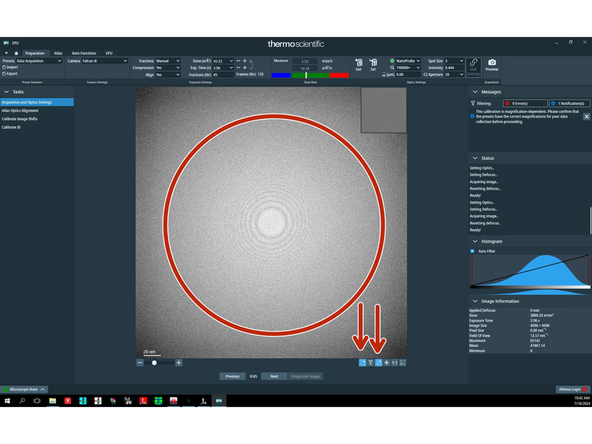Toggle the Notifications filter in Messages
Screen dimensions: 592x444
click(569, 103)
